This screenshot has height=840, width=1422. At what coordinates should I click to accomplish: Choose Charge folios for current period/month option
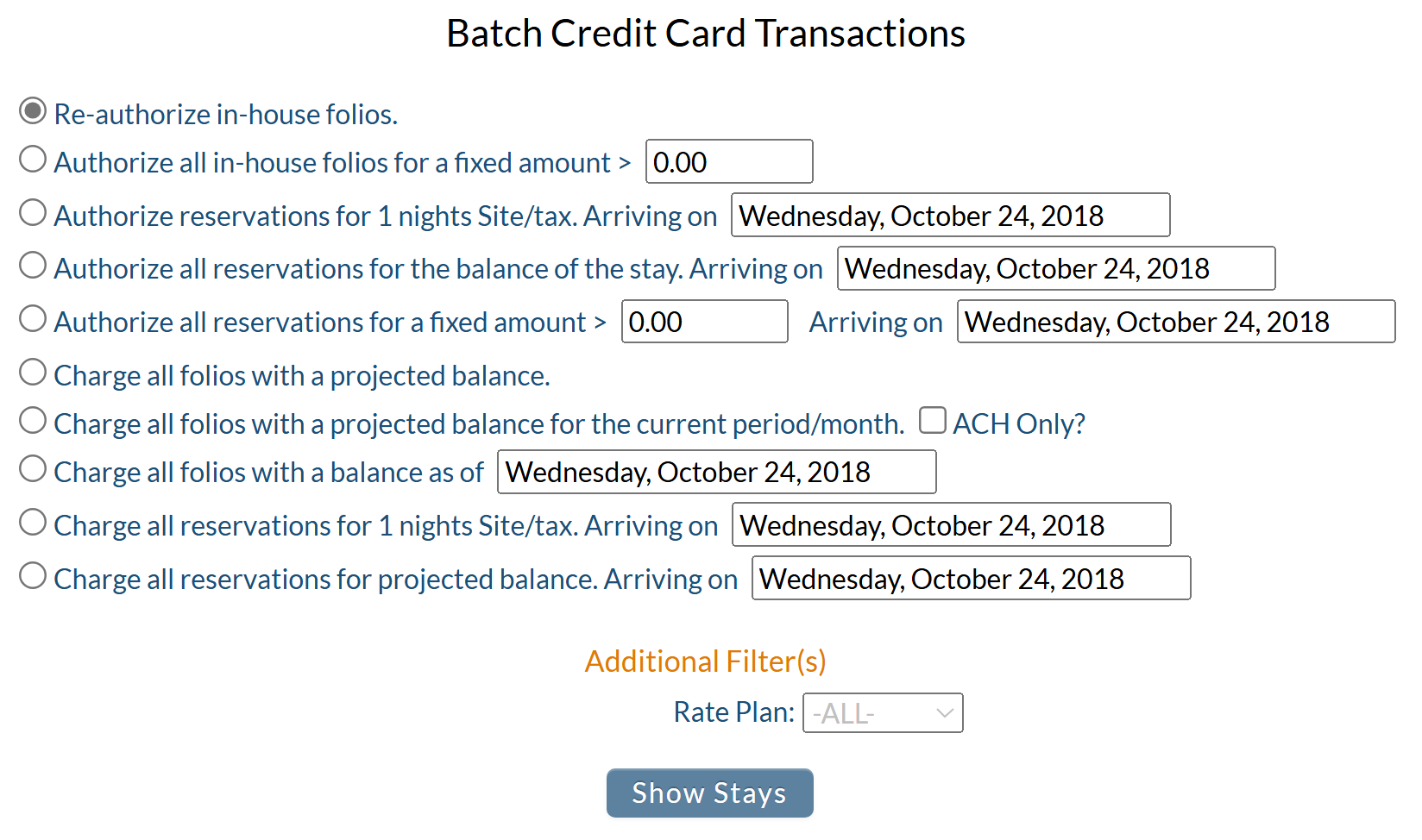[33, 420]
